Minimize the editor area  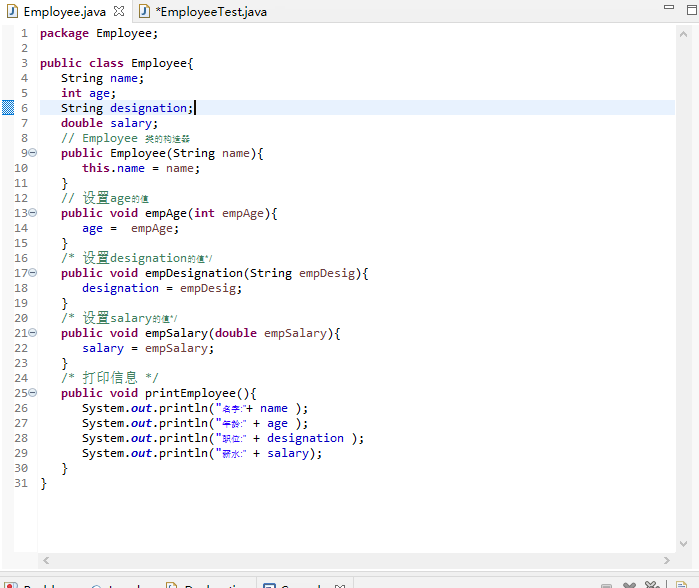point(669,7)
